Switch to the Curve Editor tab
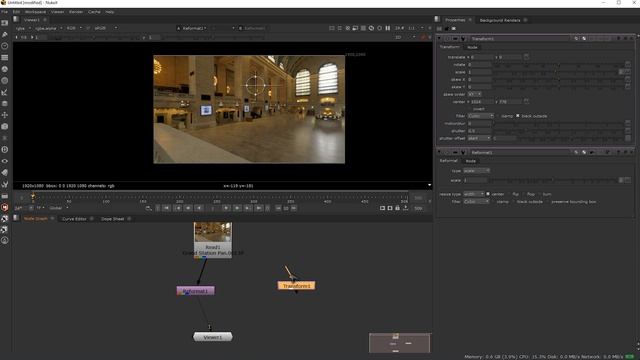Viewport: 640px width, 360px height. point(74,219)
